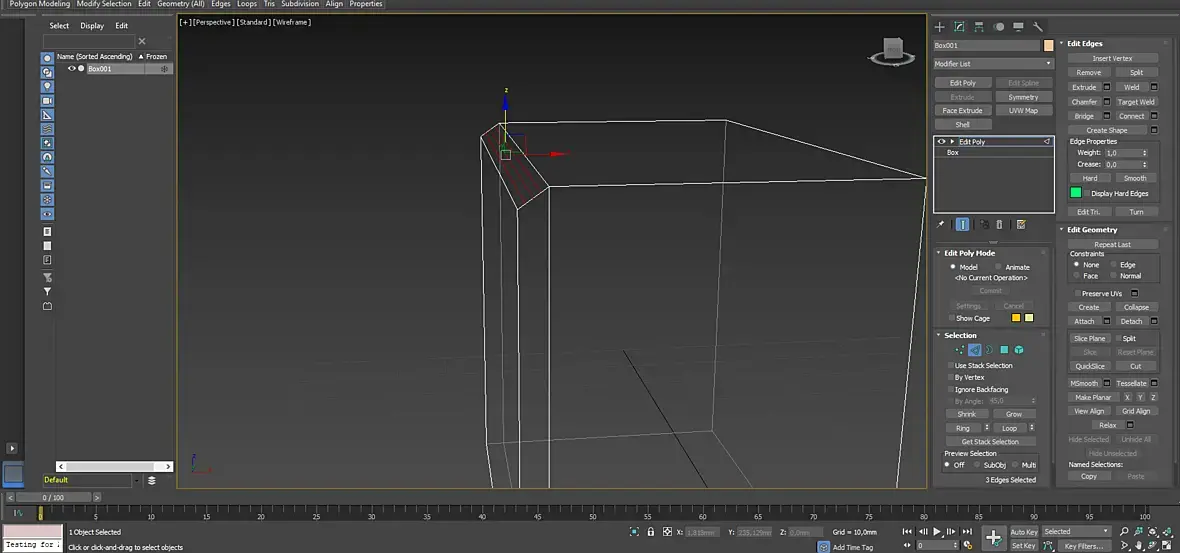The image size is (1180, 553).
Task: Enable the Ignore Backfacing checkbox
Action: tap(951, 389)
